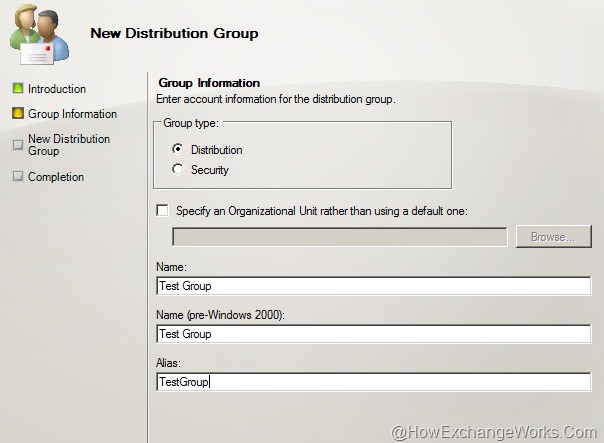Click the distribution group wizard header icon
Viewport: 604px width, 443px height.
(39, 34)
